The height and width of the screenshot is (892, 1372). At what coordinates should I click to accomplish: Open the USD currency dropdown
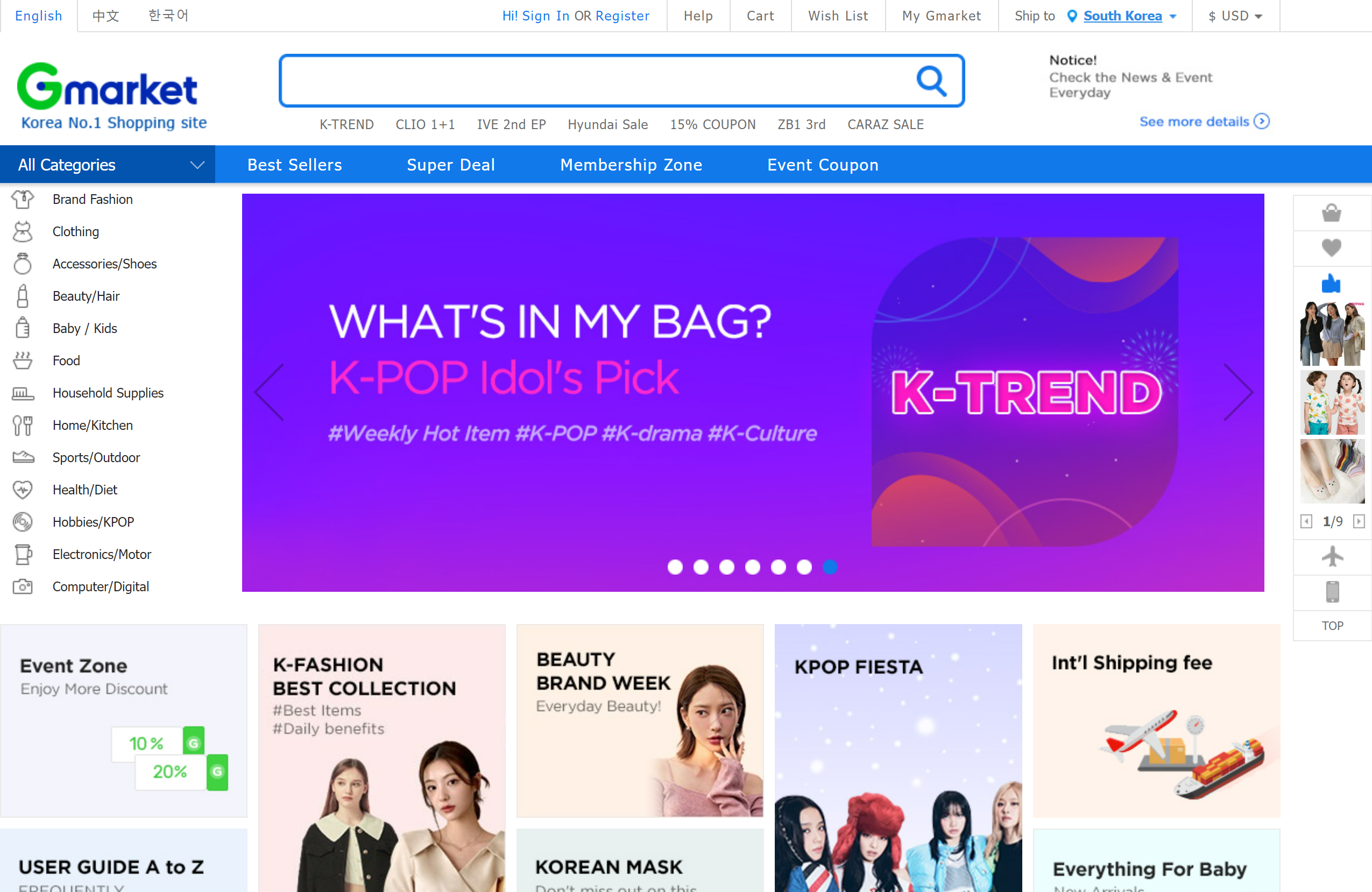(1235, 16)
